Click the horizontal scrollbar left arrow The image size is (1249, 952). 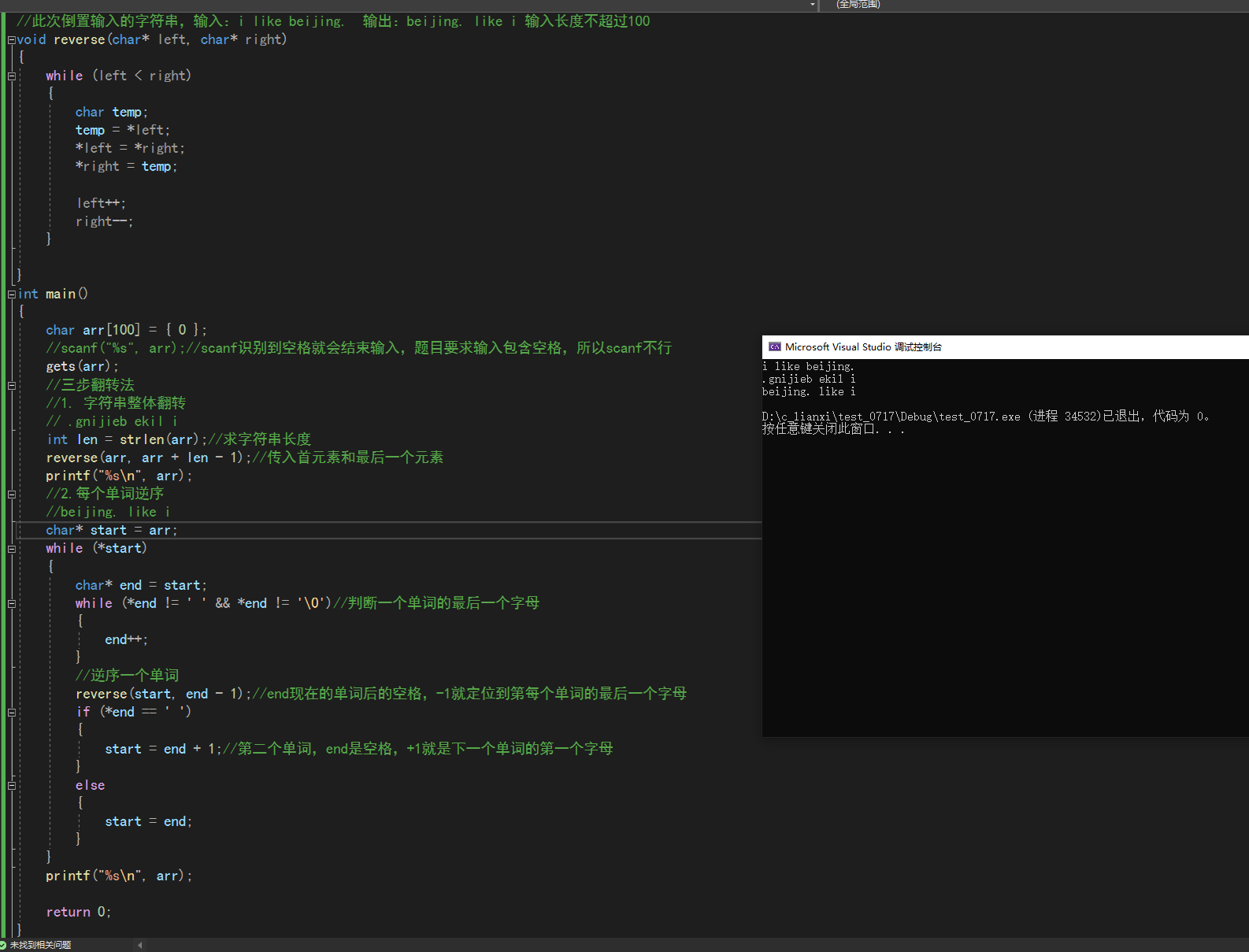pyautogui.click(x=140, y=945)
